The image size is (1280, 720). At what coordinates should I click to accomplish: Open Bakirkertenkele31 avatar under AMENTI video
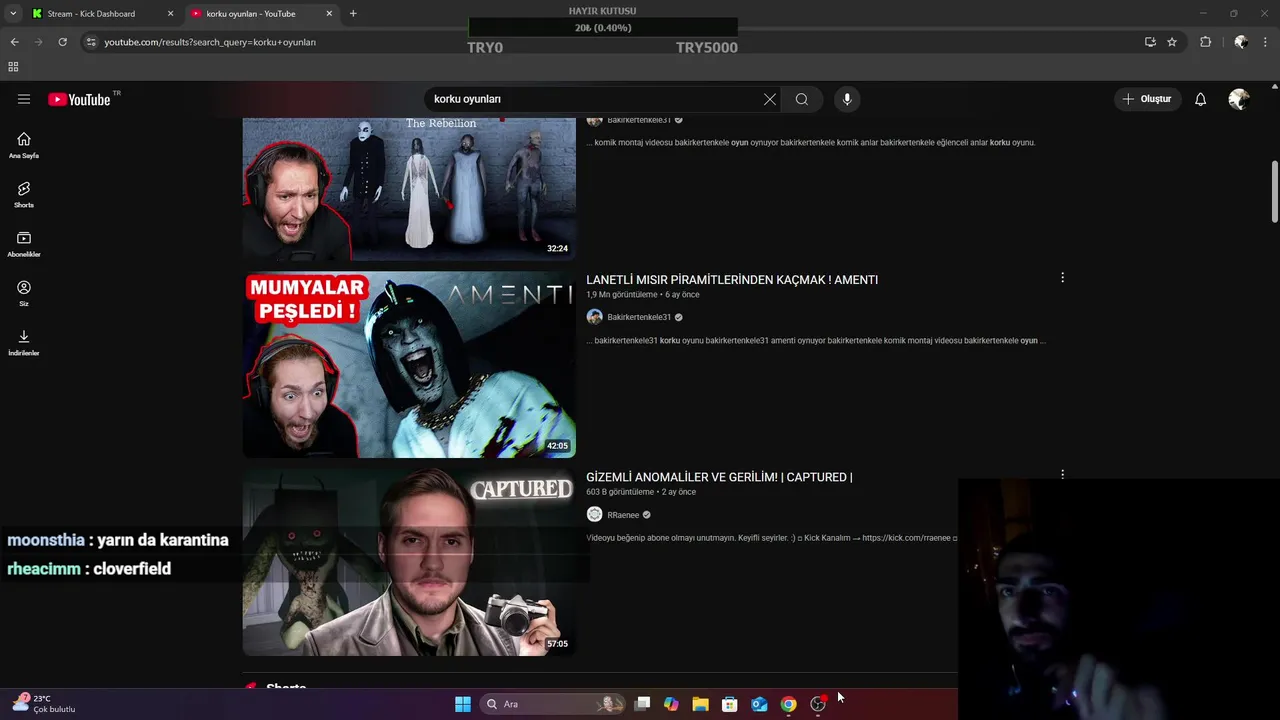(x=594, y=317)
